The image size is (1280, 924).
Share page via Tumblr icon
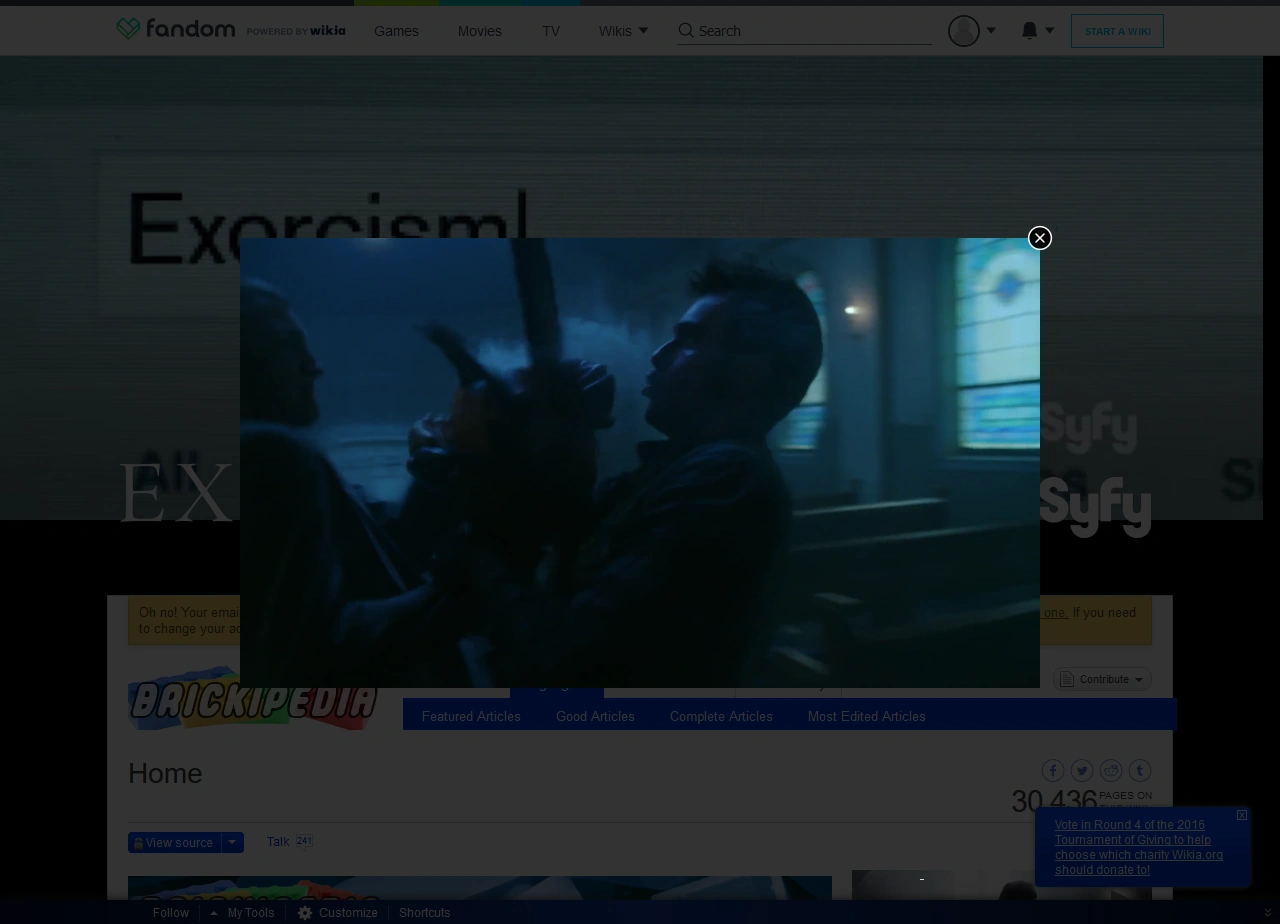[x=1140, y=770]
